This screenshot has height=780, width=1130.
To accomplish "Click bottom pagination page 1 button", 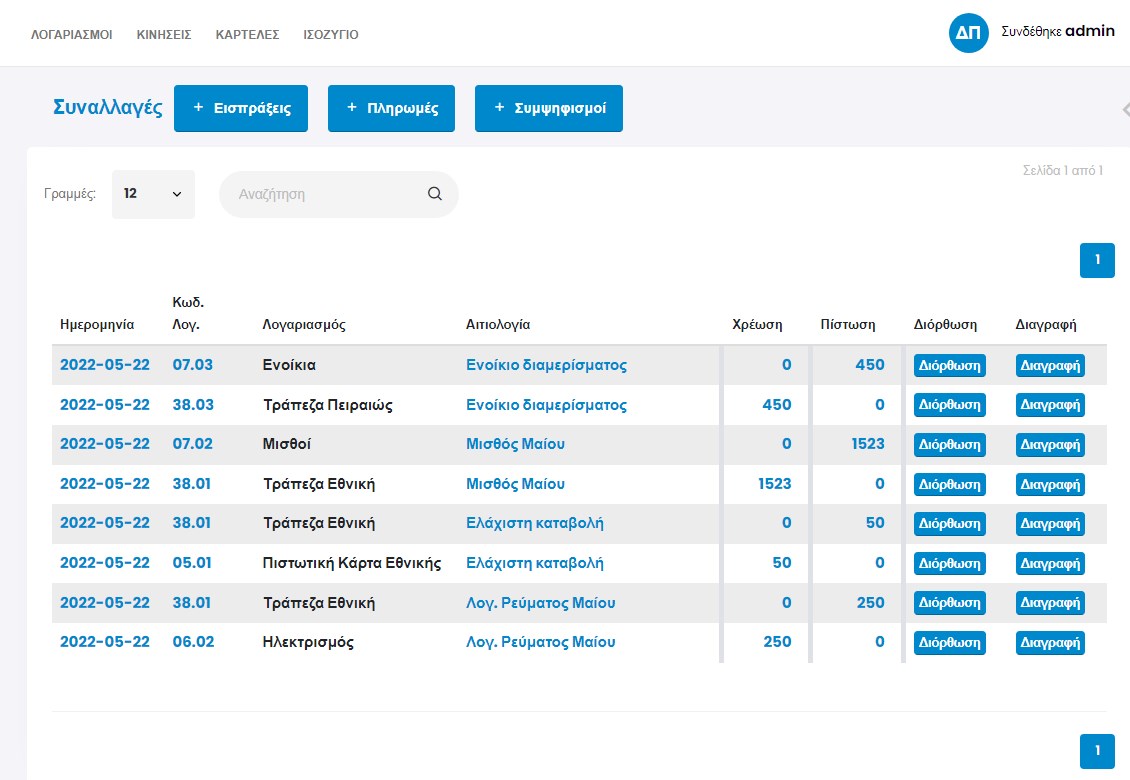I will point(1097,750).
